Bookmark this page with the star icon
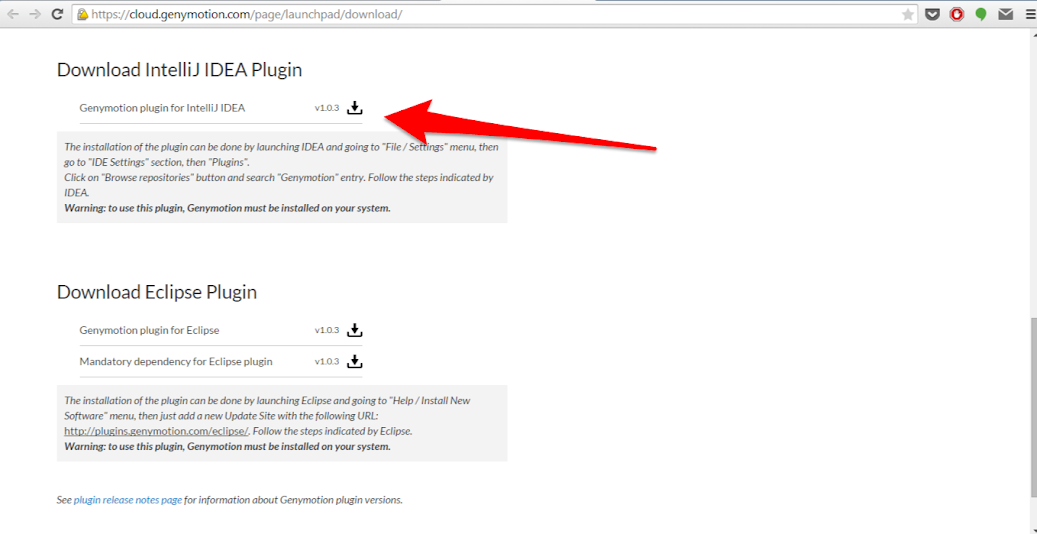 (908, 14)
